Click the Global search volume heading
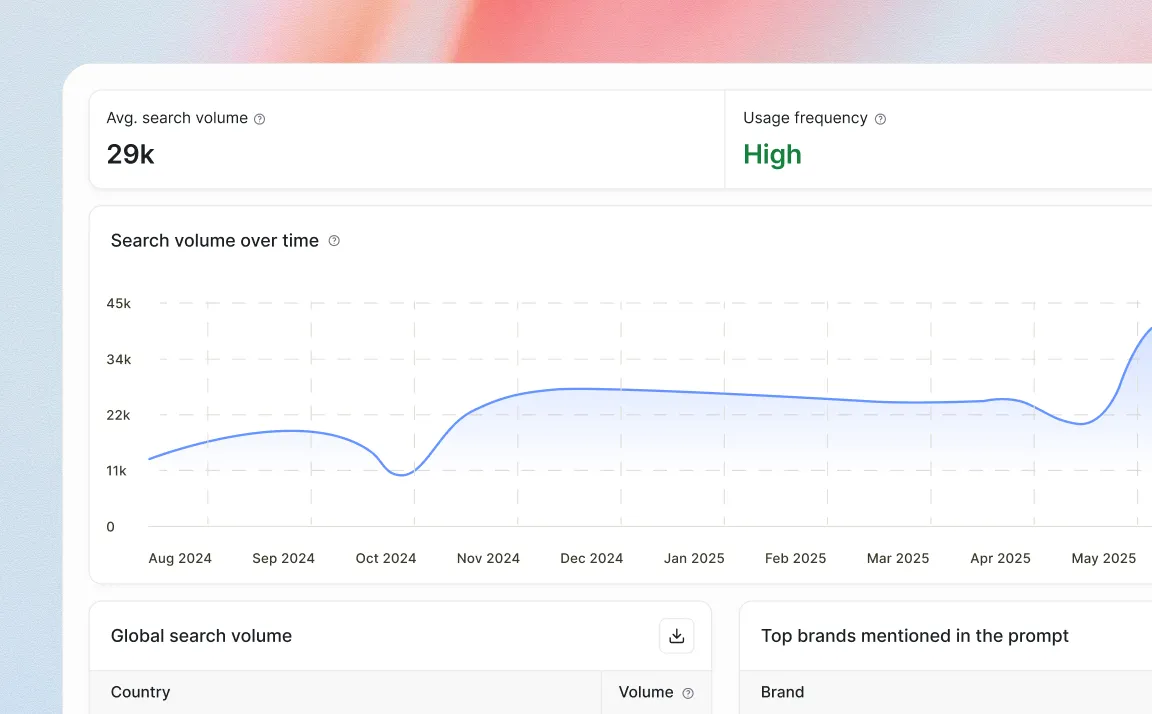 coord(201,636)
